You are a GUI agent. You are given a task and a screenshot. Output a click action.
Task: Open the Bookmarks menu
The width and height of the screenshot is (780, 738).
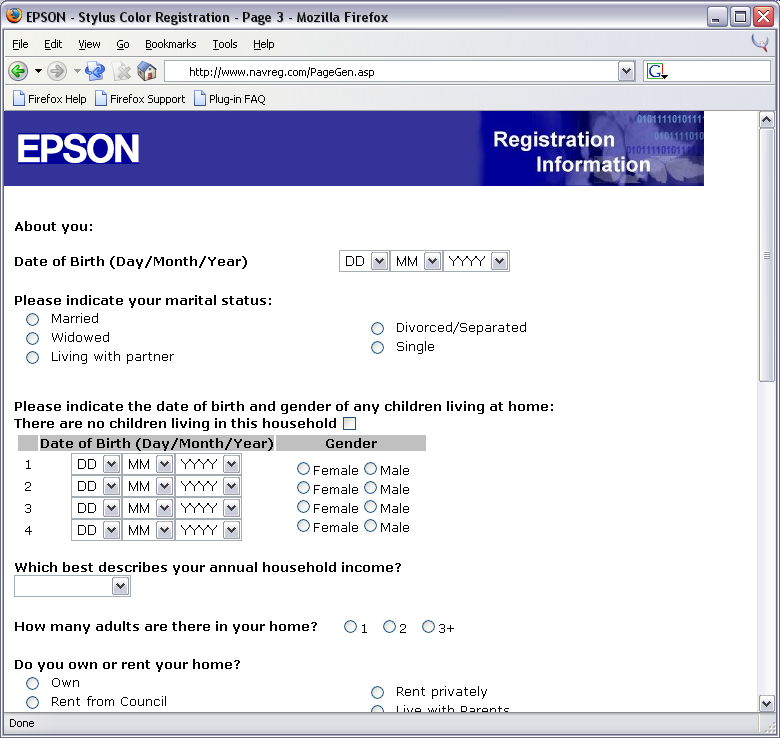[170, 44]
